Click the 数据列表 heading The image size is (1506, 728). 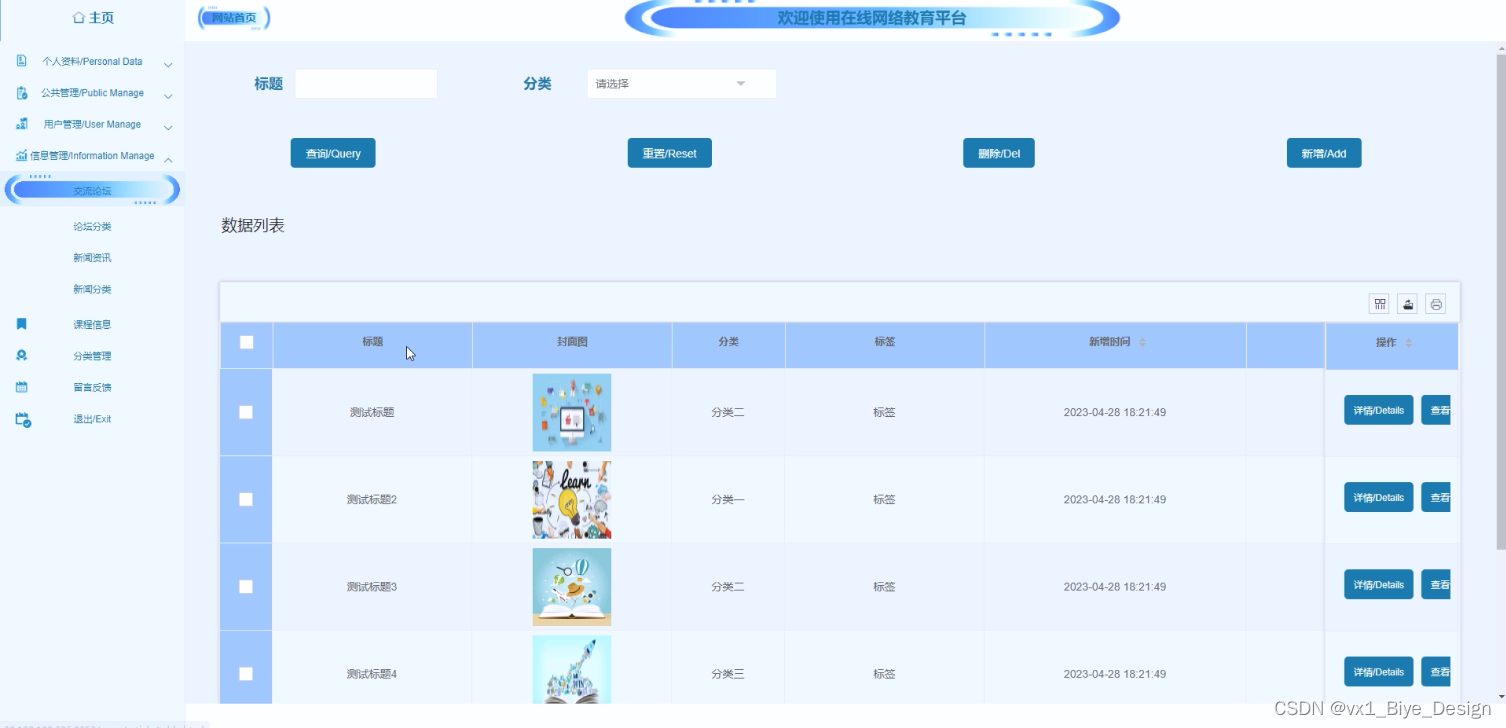[x=253, y=226]
